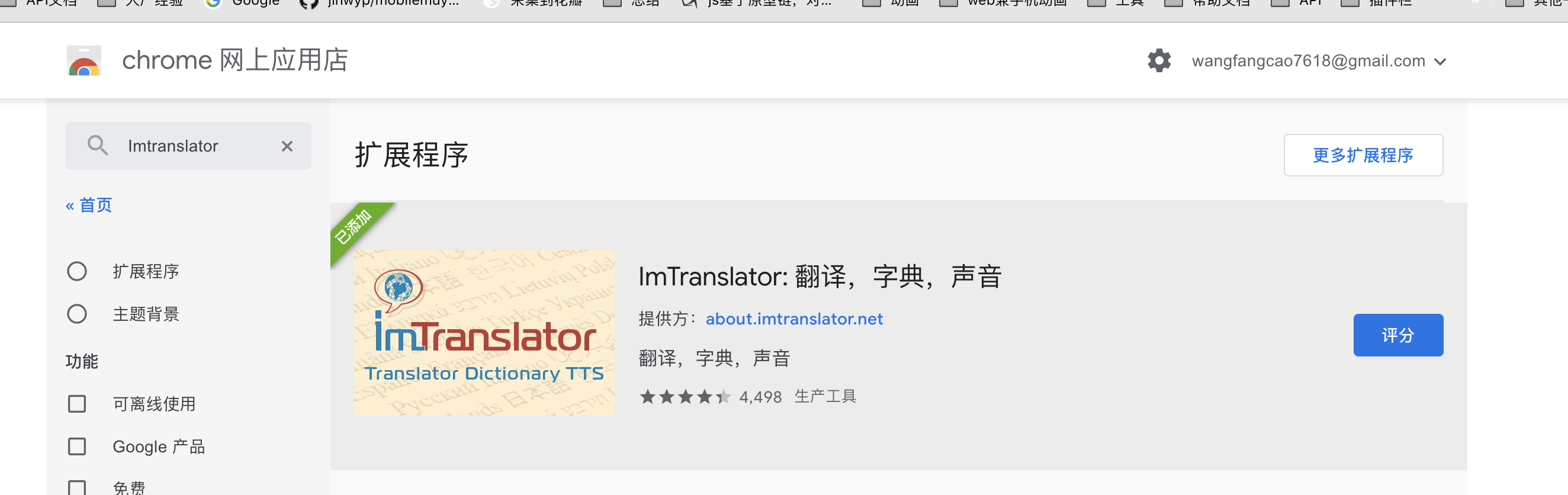Click the chrome 网上应用店 title
This screenshot has width=1568, height=495.
point(235,60)
